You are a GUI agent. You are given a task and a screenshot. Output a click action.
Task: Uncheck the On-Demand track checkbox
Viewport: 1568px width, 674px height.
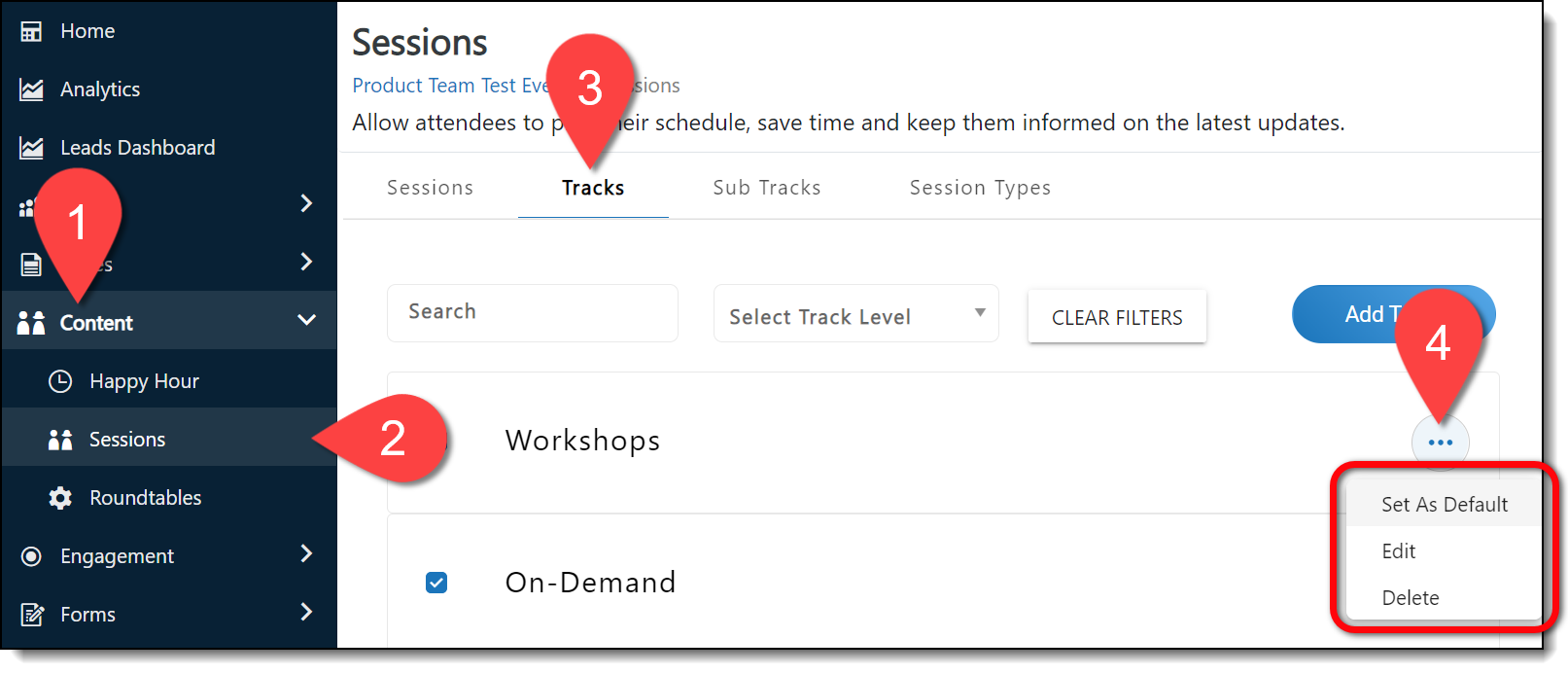point(436,583)
